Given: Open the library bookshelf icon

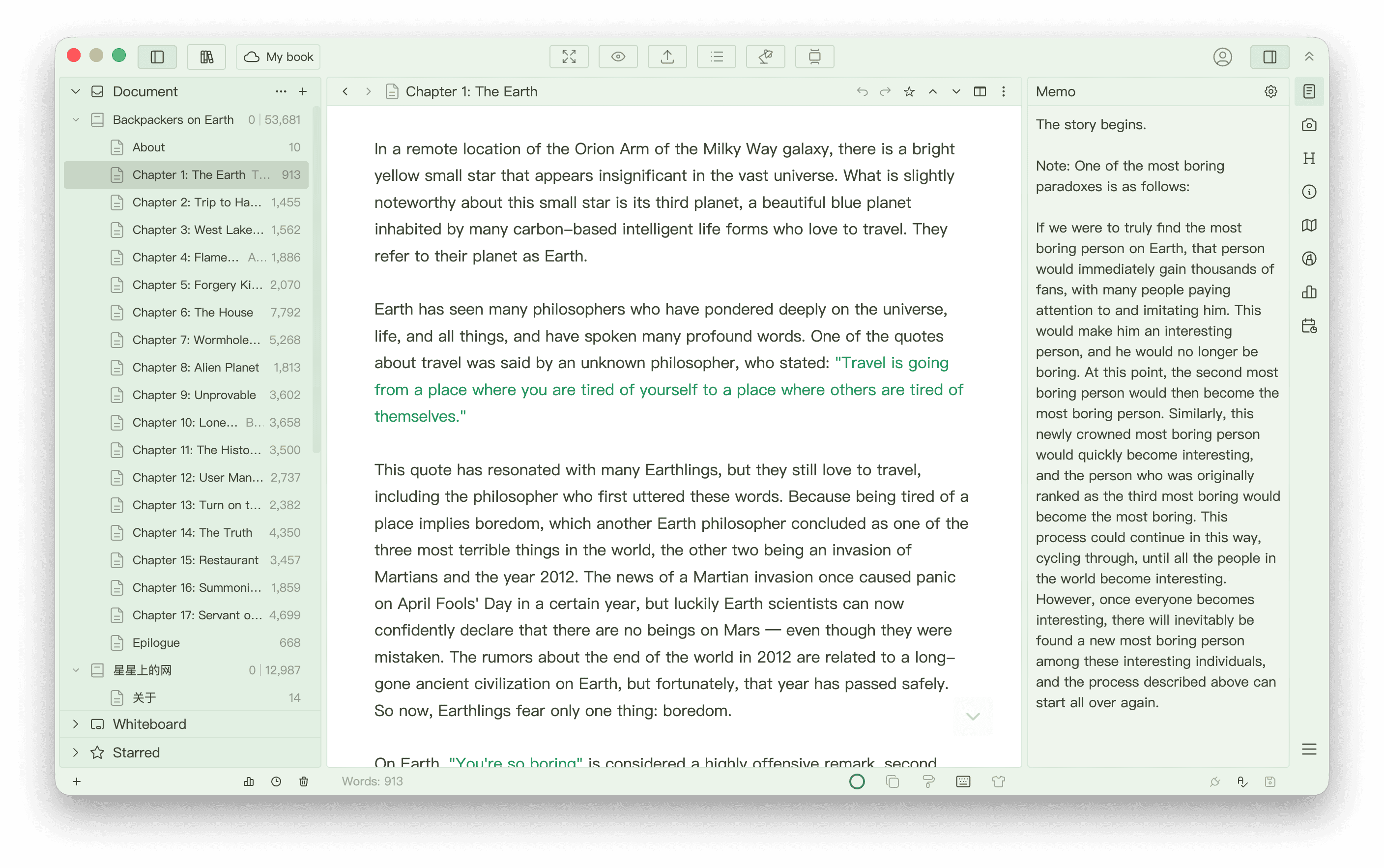Looking at the screenshot, I should tap(206, 57).
